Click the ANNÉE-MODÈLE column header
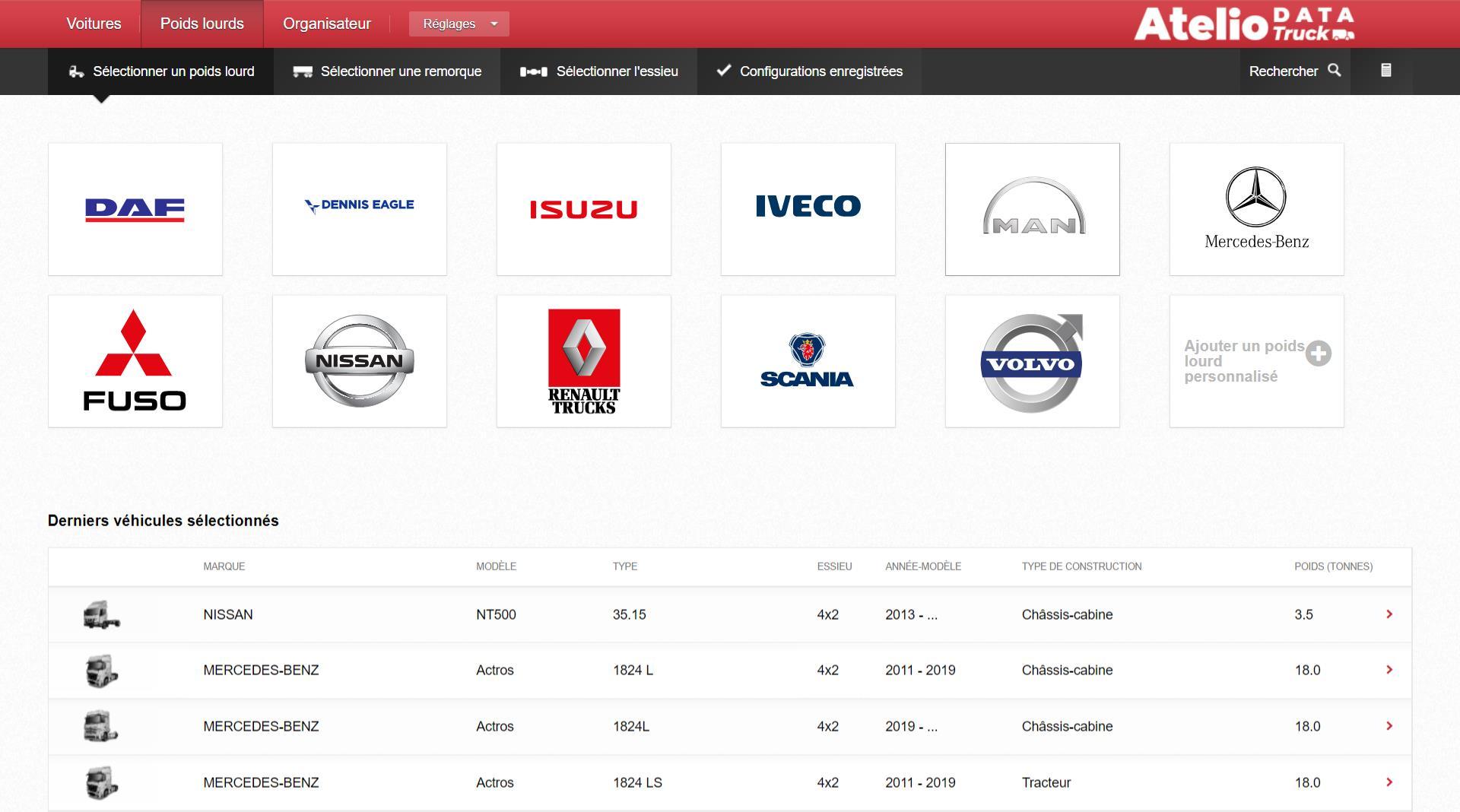Viewport: 1460px width, 812px height. [x=923, y=566]
